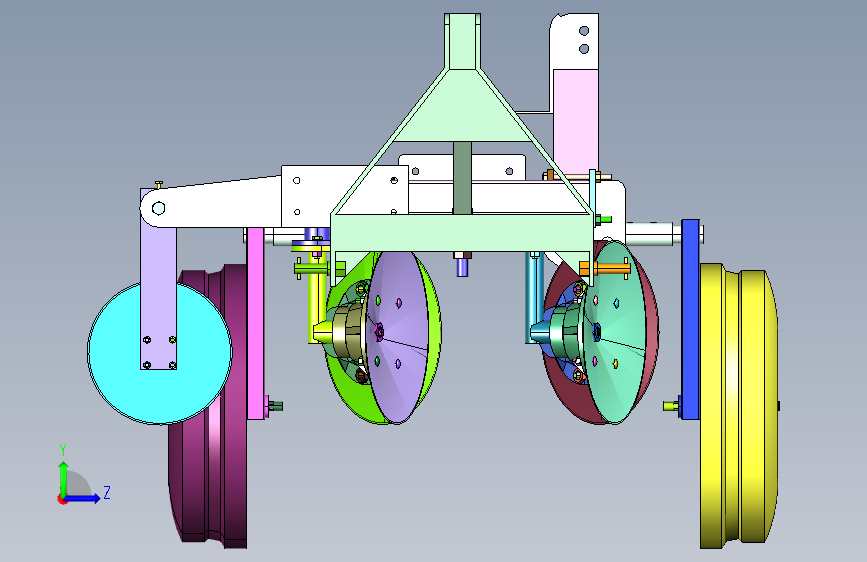Screen dimensions: 867x562
Task: Select the gray-green center post inside triangle frame
Action: (x=462, y=177)
